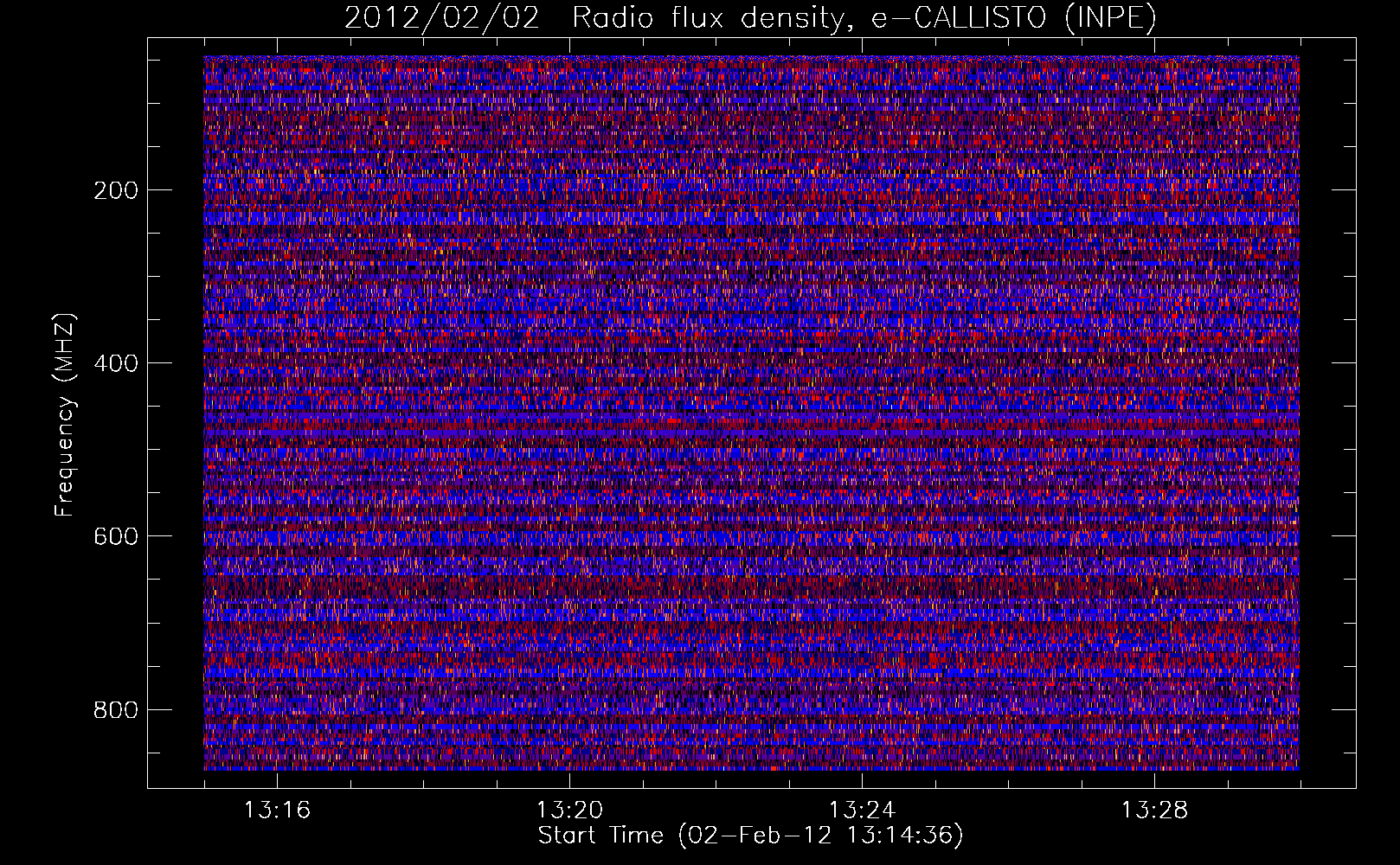Click the plot title 'Radio flux density, e-CALLISTO (INPE)'
Screen dimensions: 1400x865
[x=864, y=18]
